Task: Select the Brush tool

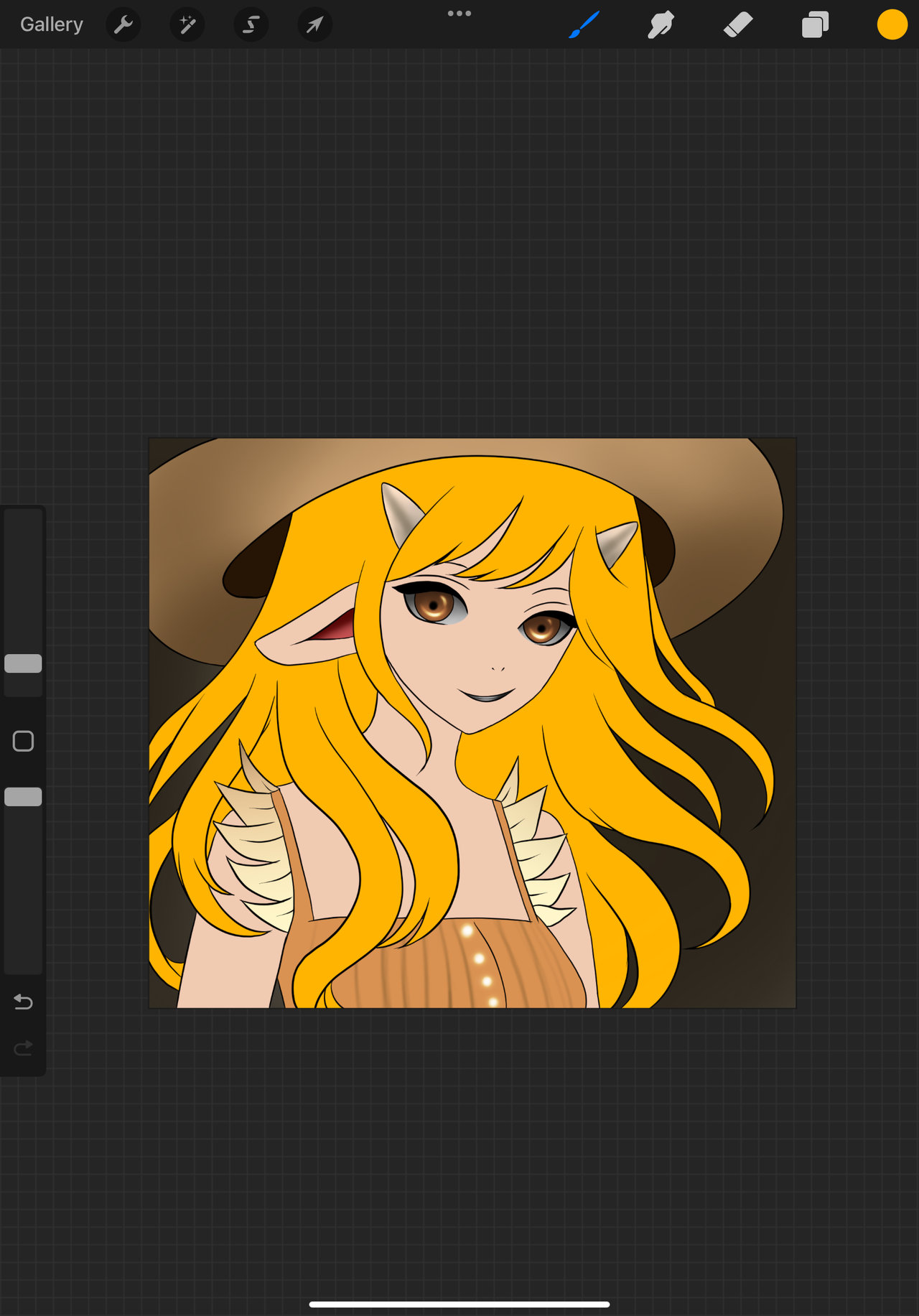Action: 584,24
